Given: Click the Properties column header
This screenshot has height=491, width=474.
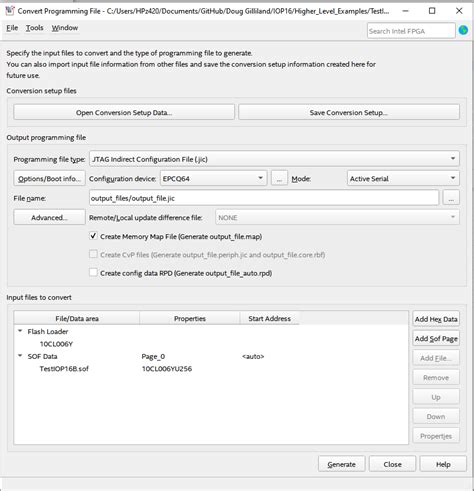Looking at the screenshot, I should pos(190,318).
